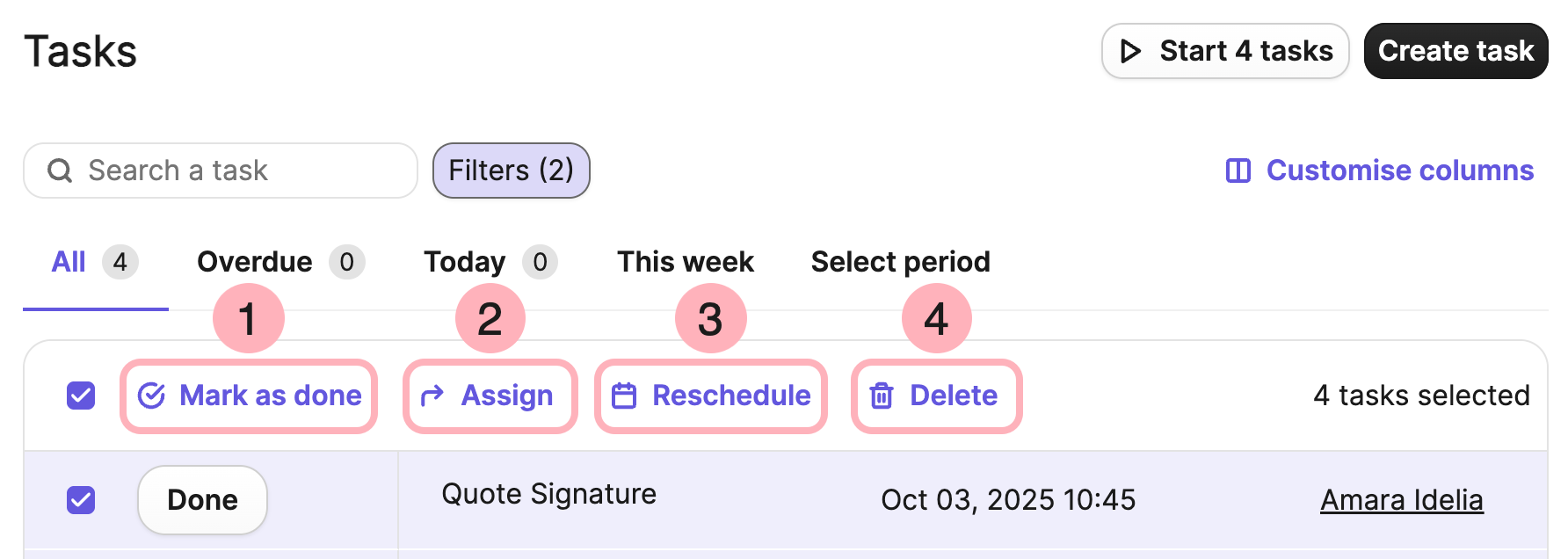Uncheck the Quote Signature task checkbox
Screen dimensions: 1568x559
coord(81,499)
